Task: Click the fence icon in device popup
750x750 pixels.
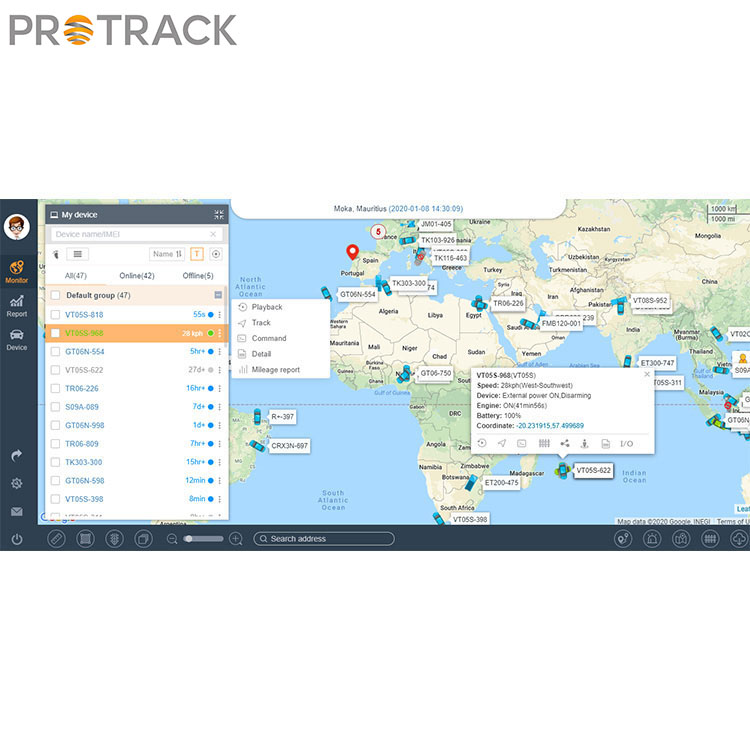Action: 544,443
